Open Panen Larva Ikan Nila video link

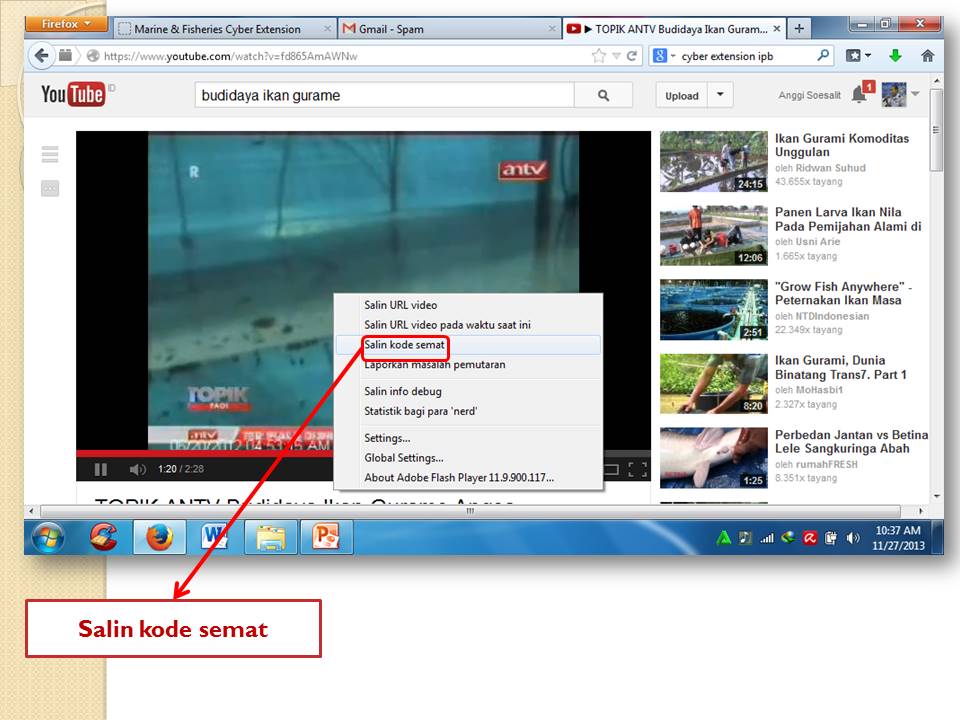[x=848, y=219]
